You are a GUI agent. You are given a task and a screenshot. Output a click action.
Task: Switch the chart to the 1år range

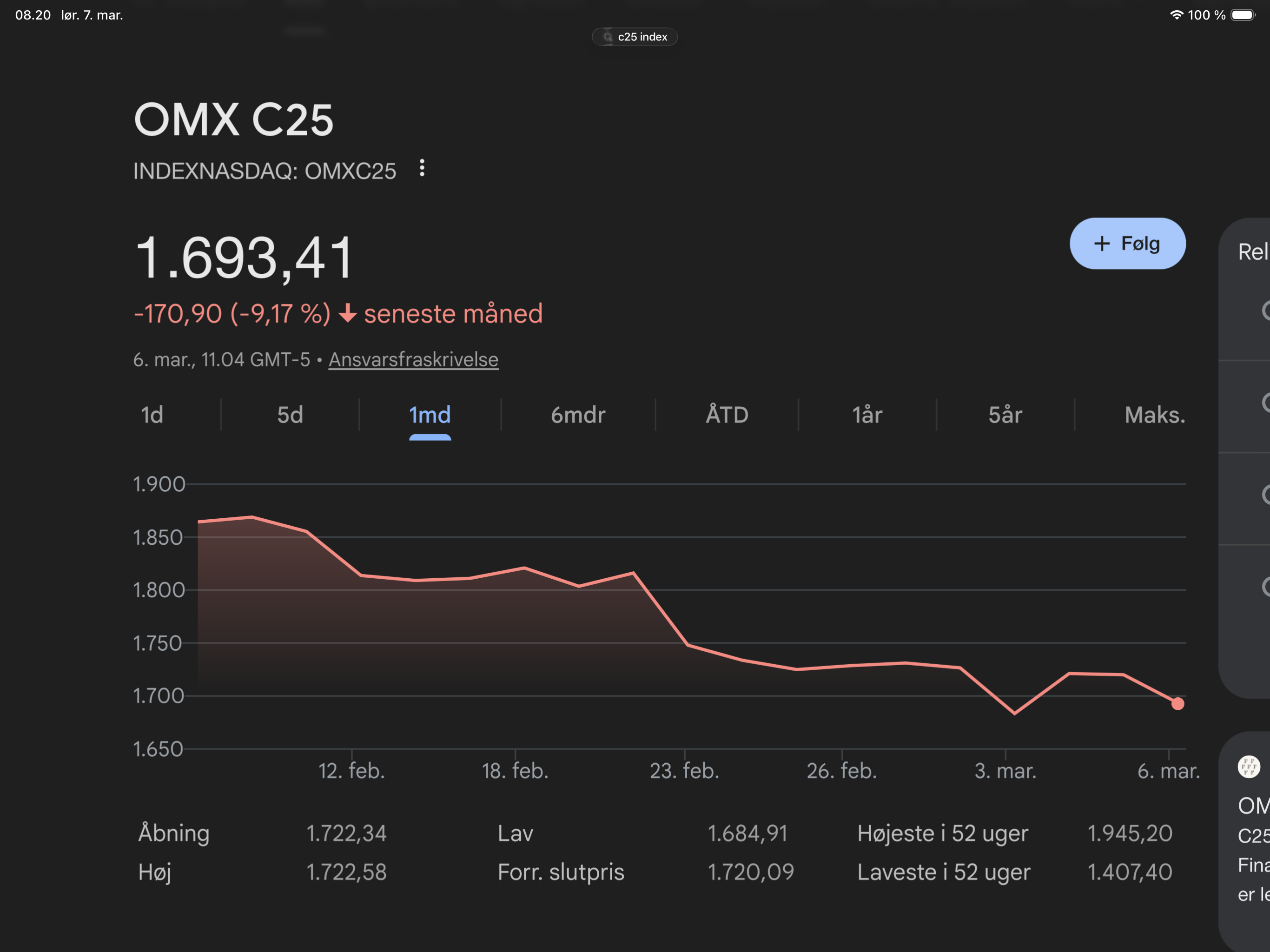pos(867,415)
